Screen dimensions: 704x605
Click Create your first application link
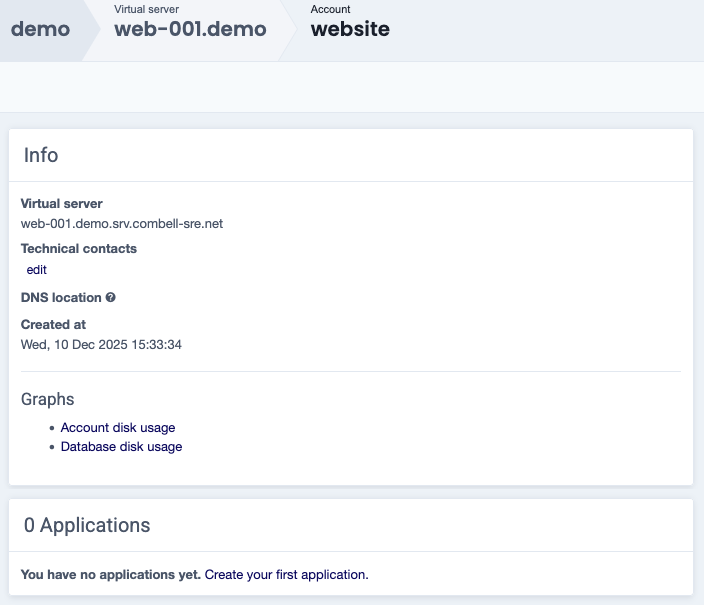tap(286, 575)
